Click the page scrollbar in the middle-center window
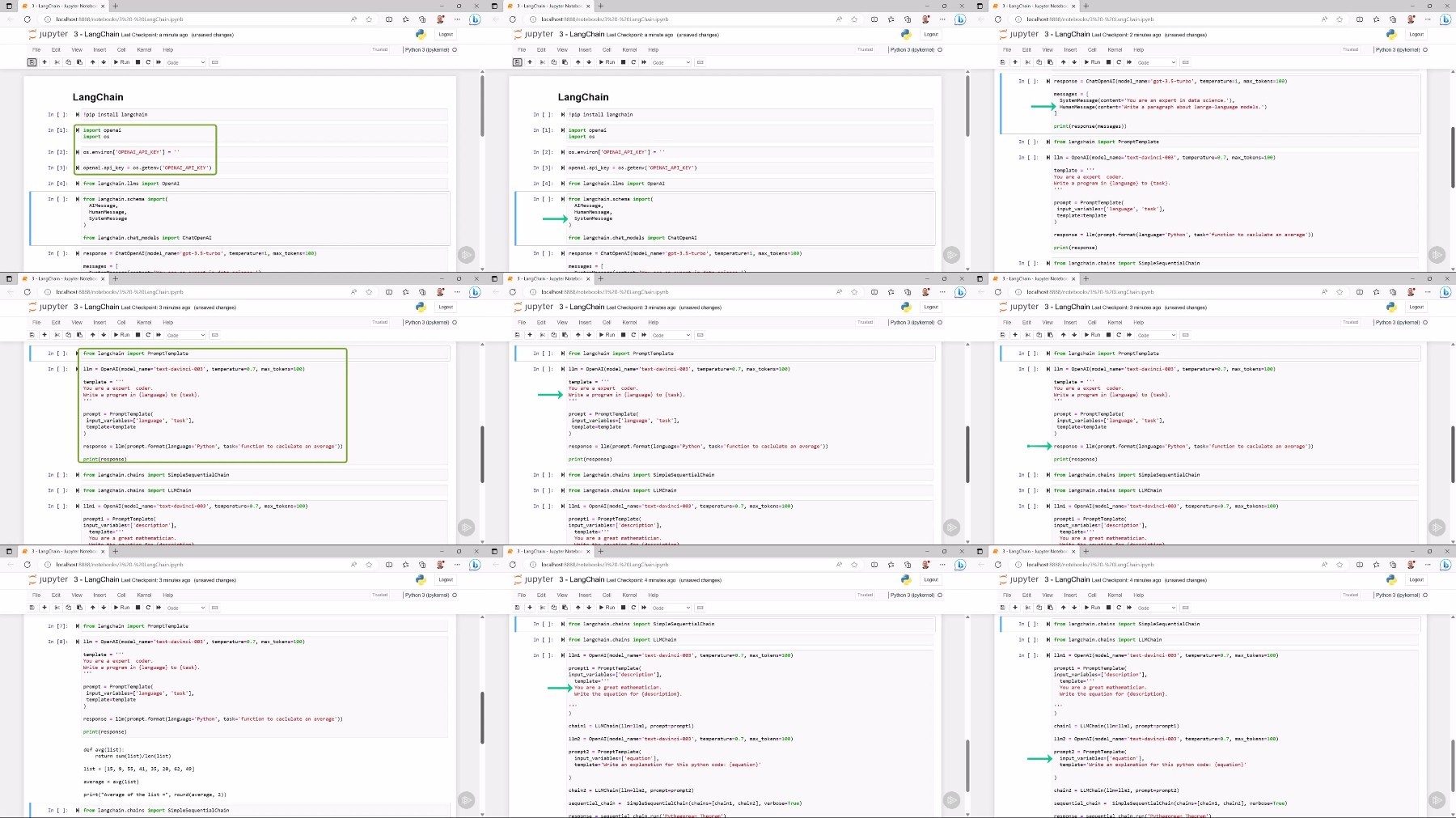This screenshot has height=818, width=1456. (967, 453)
